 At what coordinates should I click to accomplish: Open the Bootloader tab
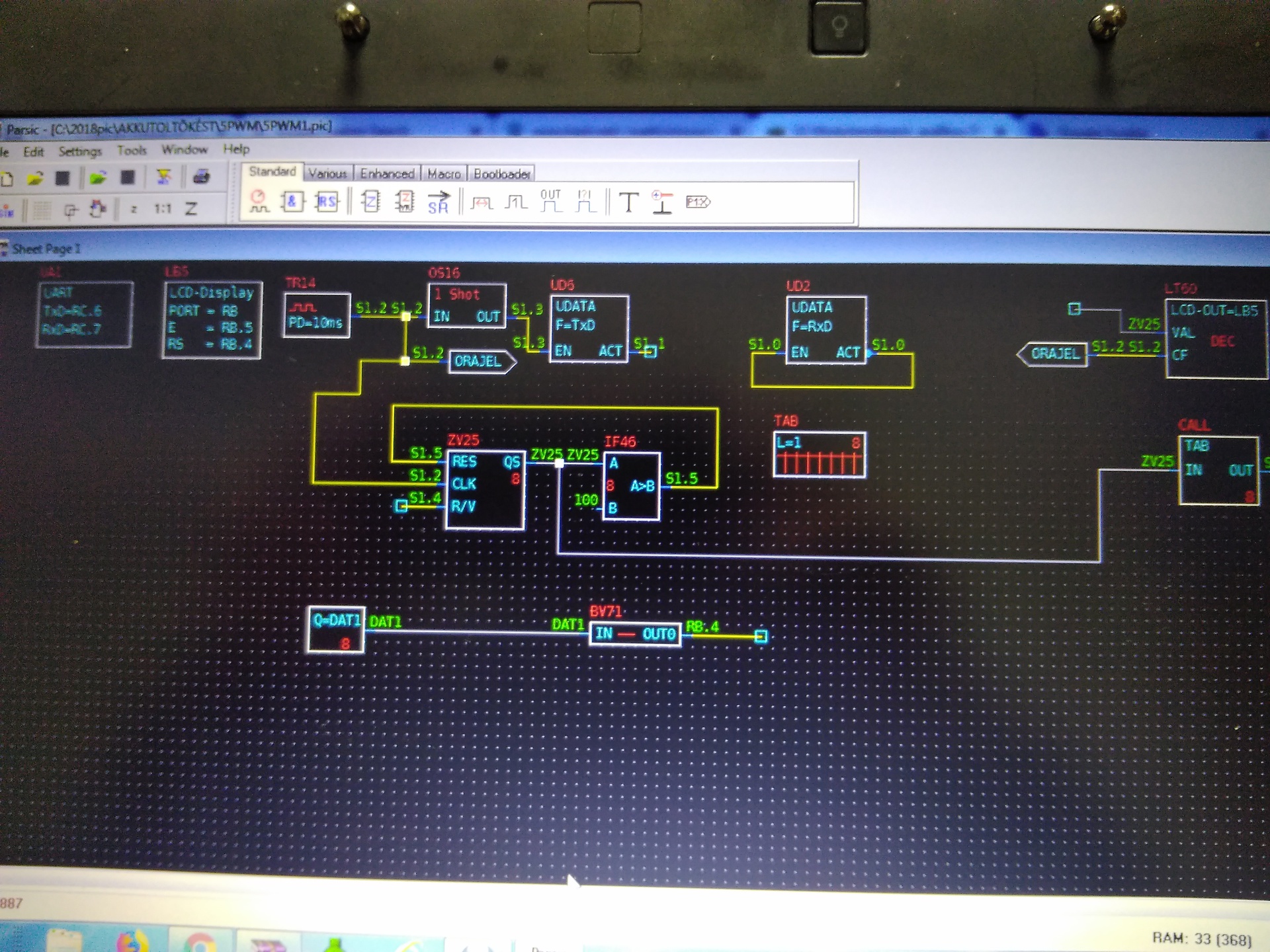[x=501, y=174]
